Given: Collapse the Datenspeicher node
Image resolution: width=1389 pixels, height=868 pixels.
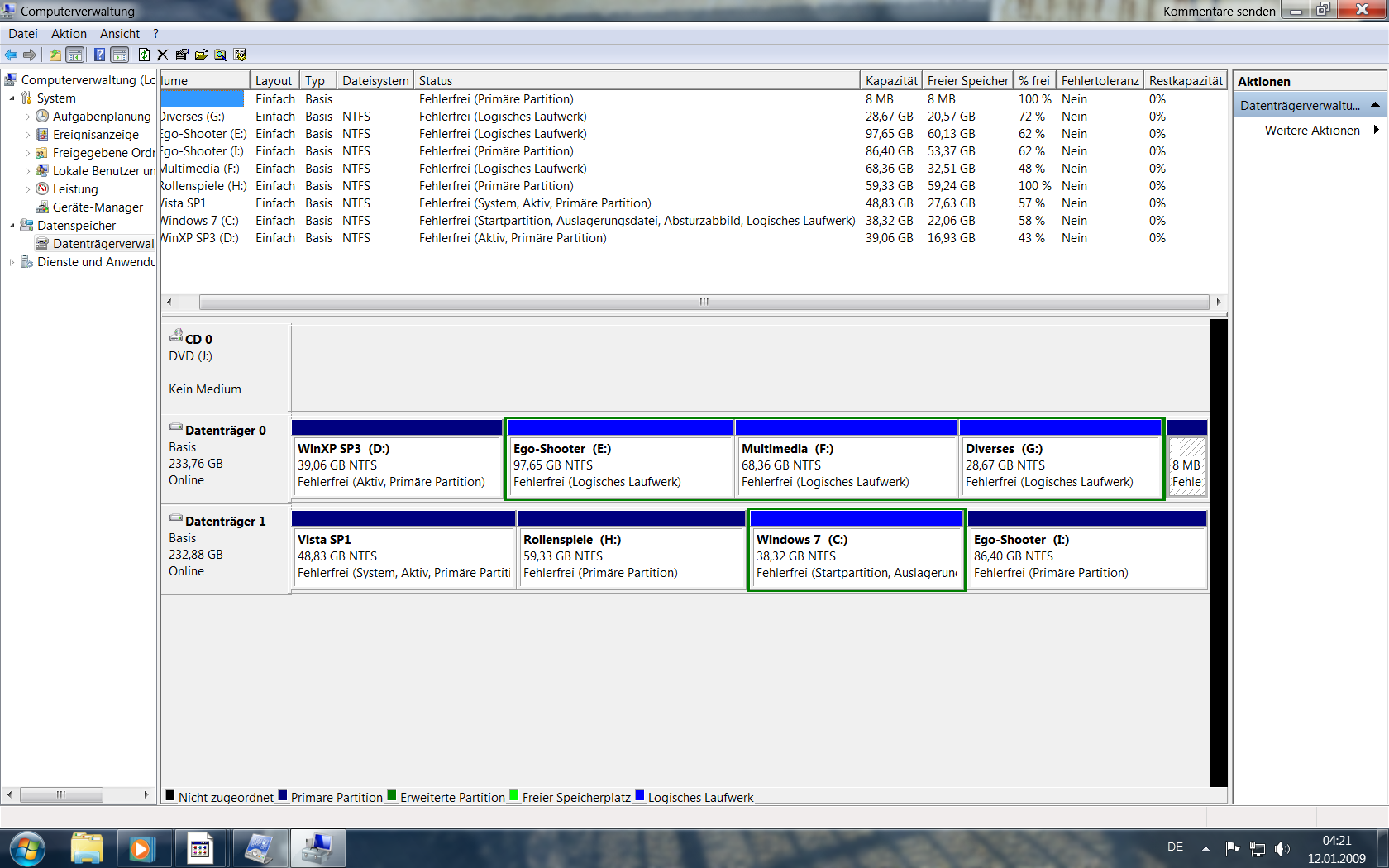Looking at the screenshot, I should point(12,226).
